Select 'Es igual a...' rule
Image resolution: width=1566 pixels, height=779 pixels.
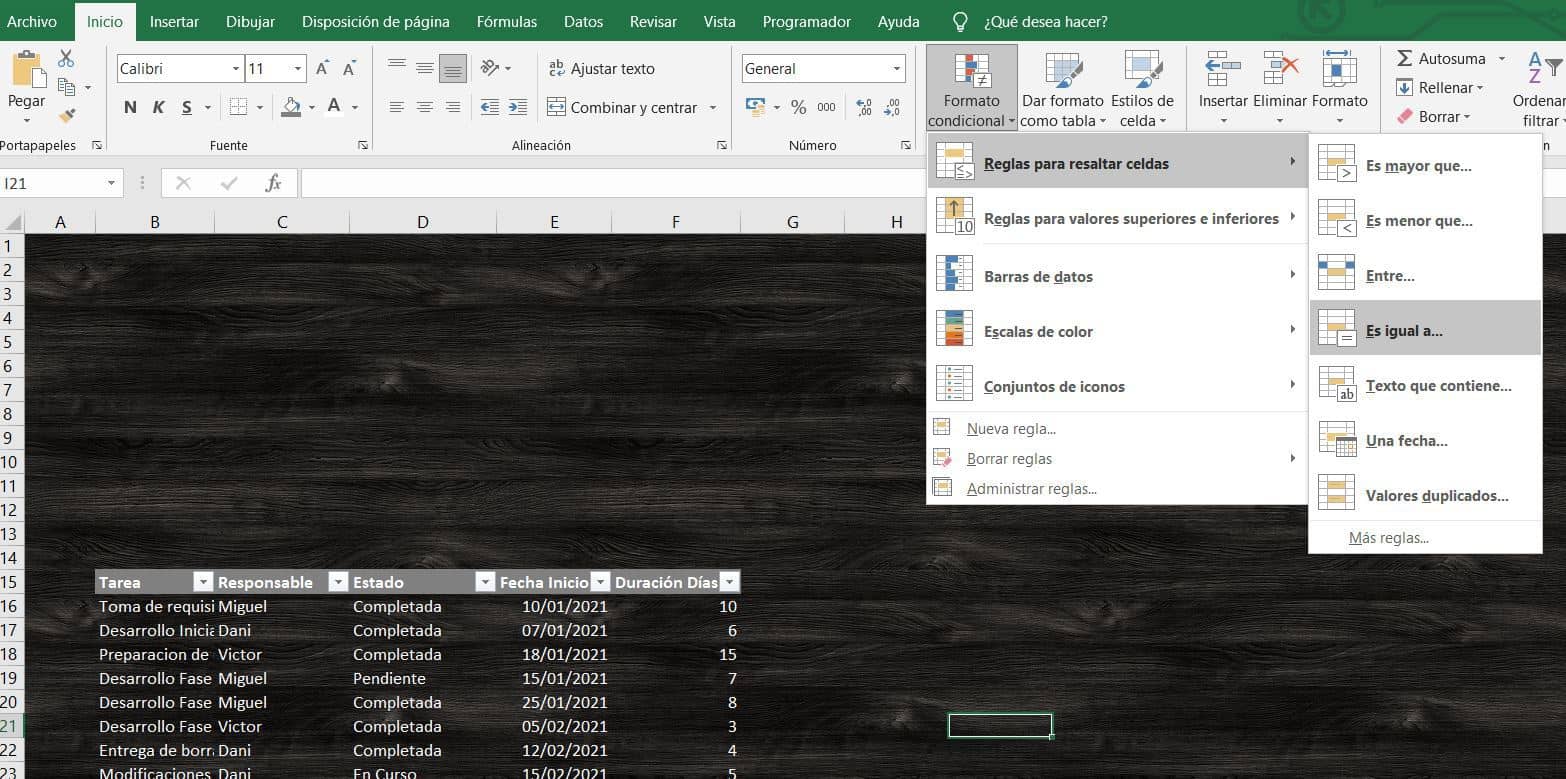(1425, 328)
